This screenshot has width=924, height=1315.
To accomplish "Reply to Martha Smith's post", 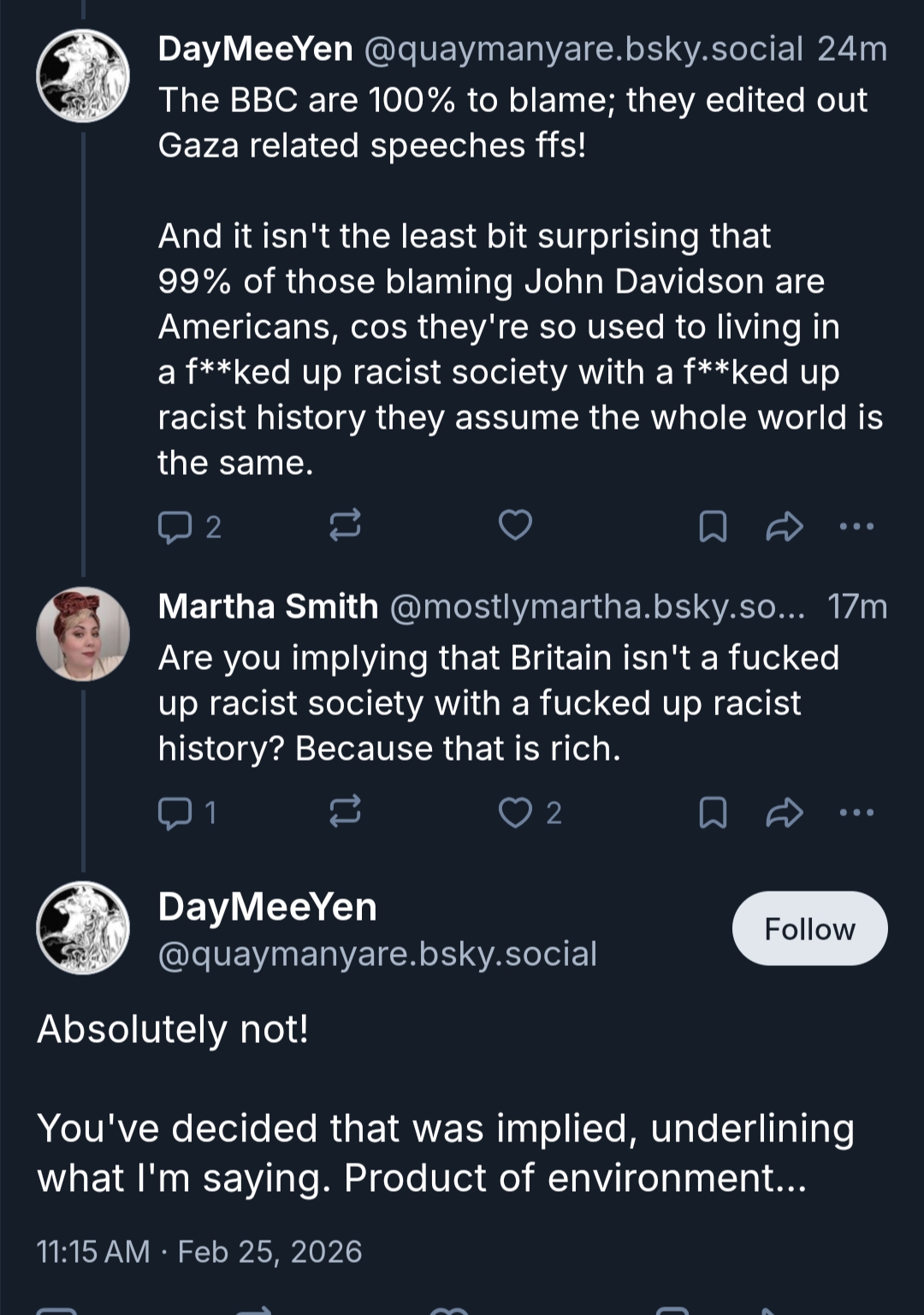I will (175, 812).
